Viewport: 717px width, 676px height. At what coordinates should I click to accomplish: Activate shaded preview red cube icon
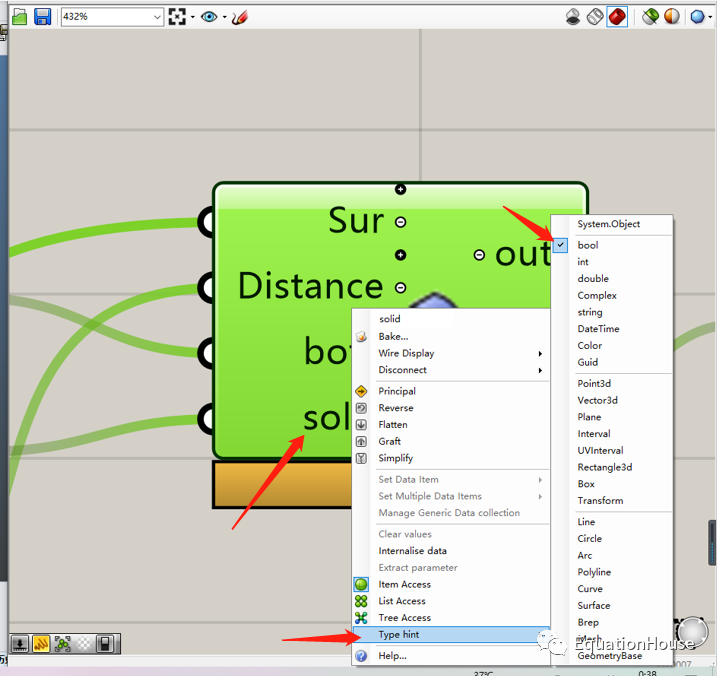coord(617,17)
